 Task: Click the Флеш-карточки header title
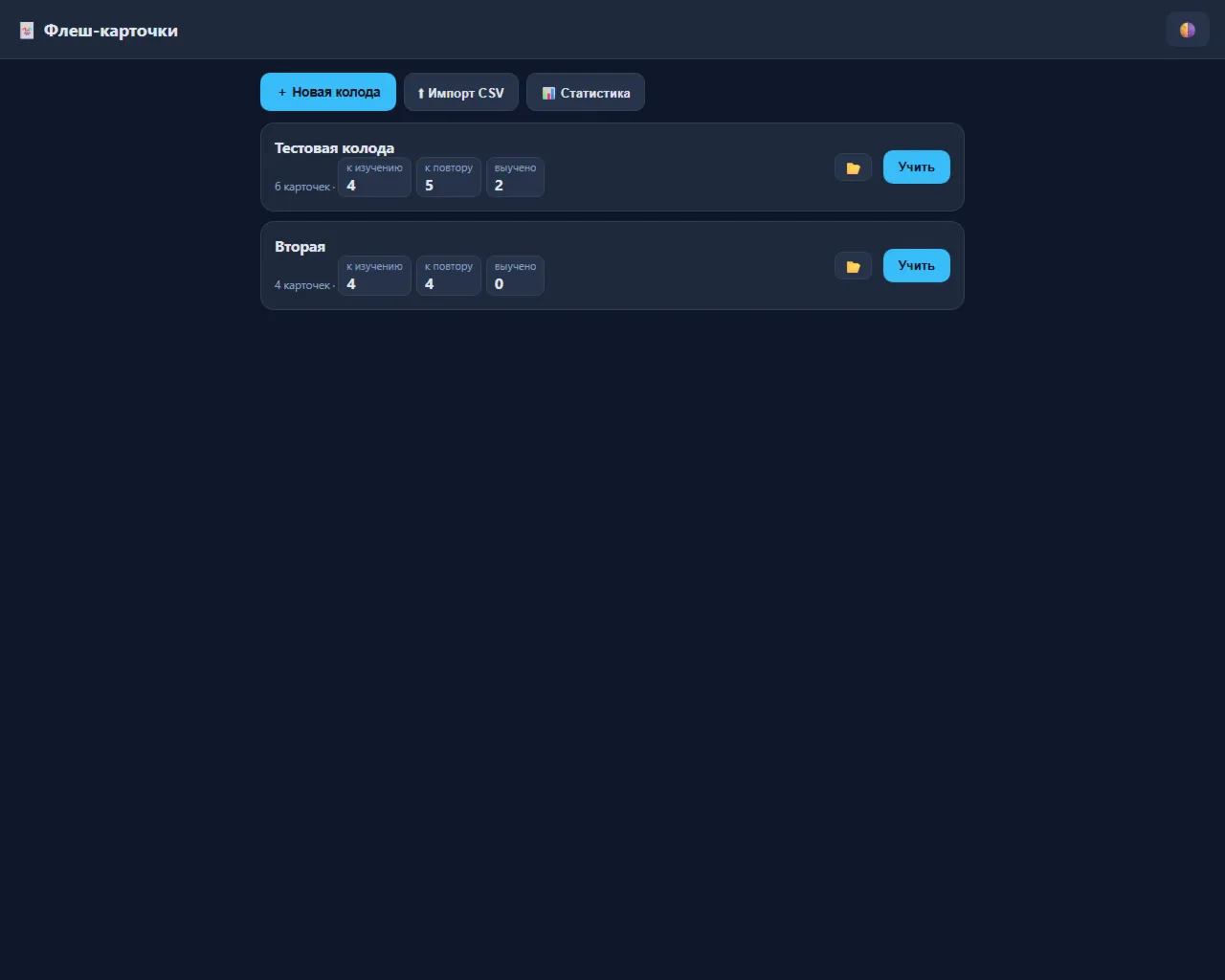[110, 31]
